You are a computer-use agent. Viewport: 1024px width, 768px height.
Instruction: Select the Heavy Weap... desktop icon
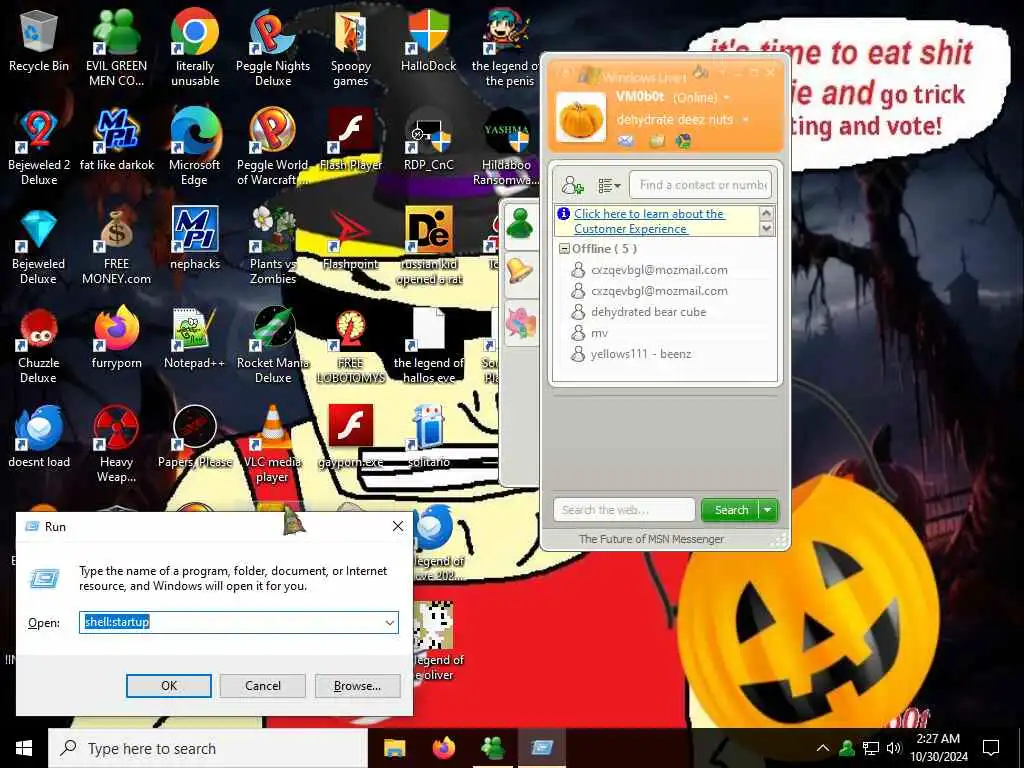[116, 445]
